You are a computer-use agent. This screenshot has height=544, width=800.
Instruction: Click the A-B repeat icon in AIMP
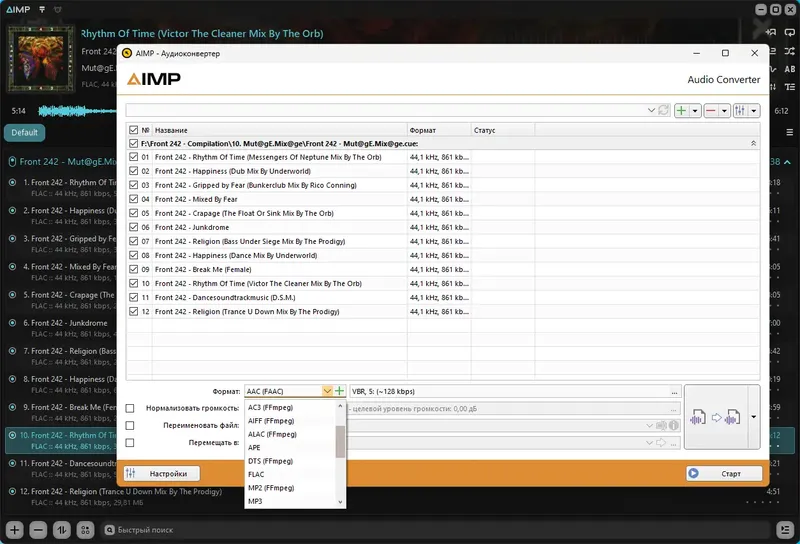(790, 69)
